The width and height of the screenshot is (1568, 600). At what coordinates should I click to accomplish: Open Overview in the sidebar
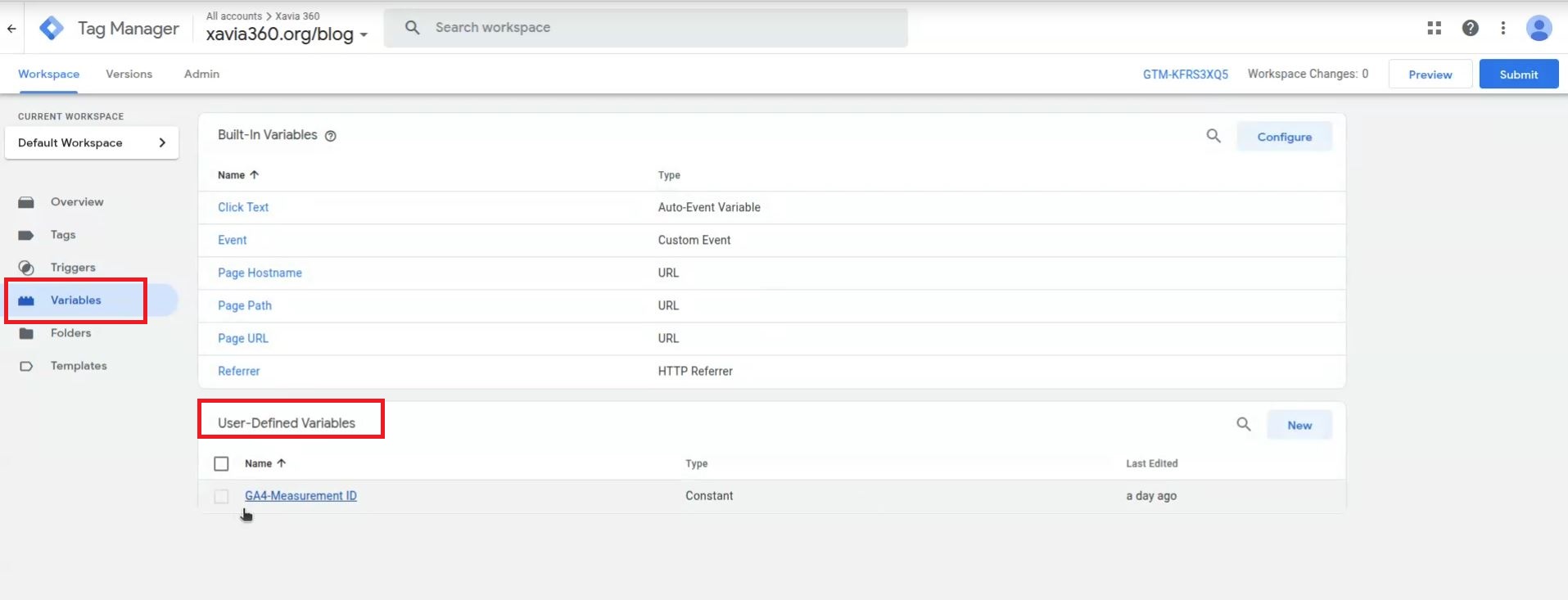coord(77,202)
